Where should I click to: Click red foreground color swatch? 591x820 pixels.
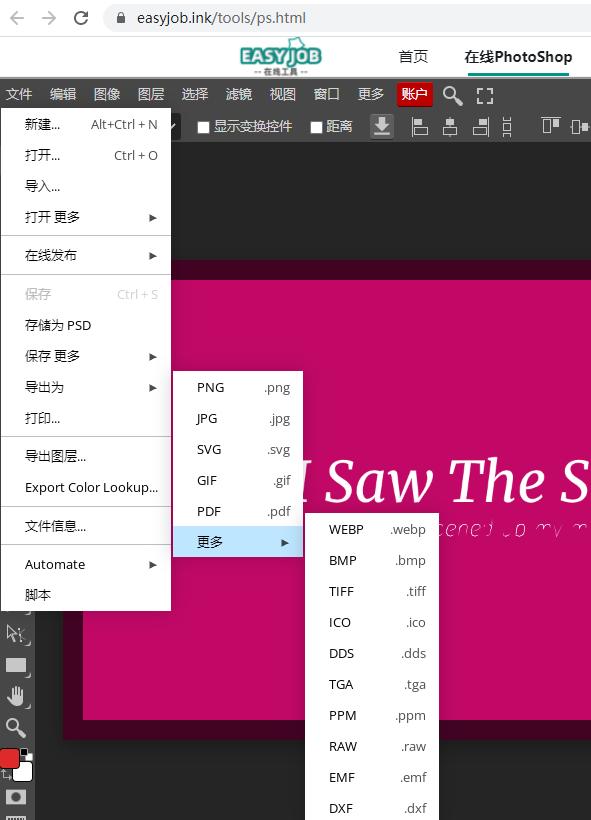[9, 758]
